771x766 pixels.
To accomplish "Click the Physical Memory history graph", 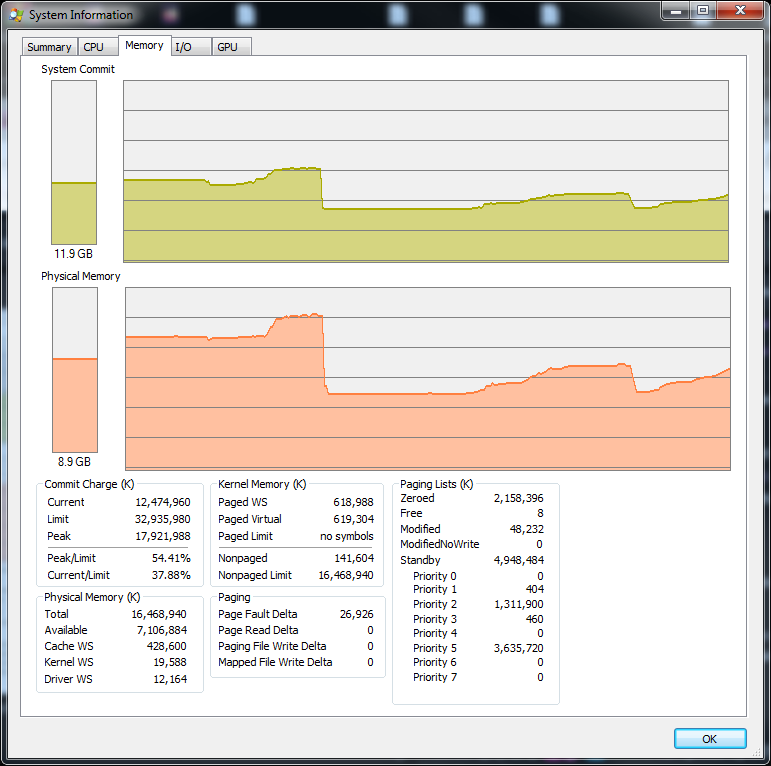I will tap(428, 379).
